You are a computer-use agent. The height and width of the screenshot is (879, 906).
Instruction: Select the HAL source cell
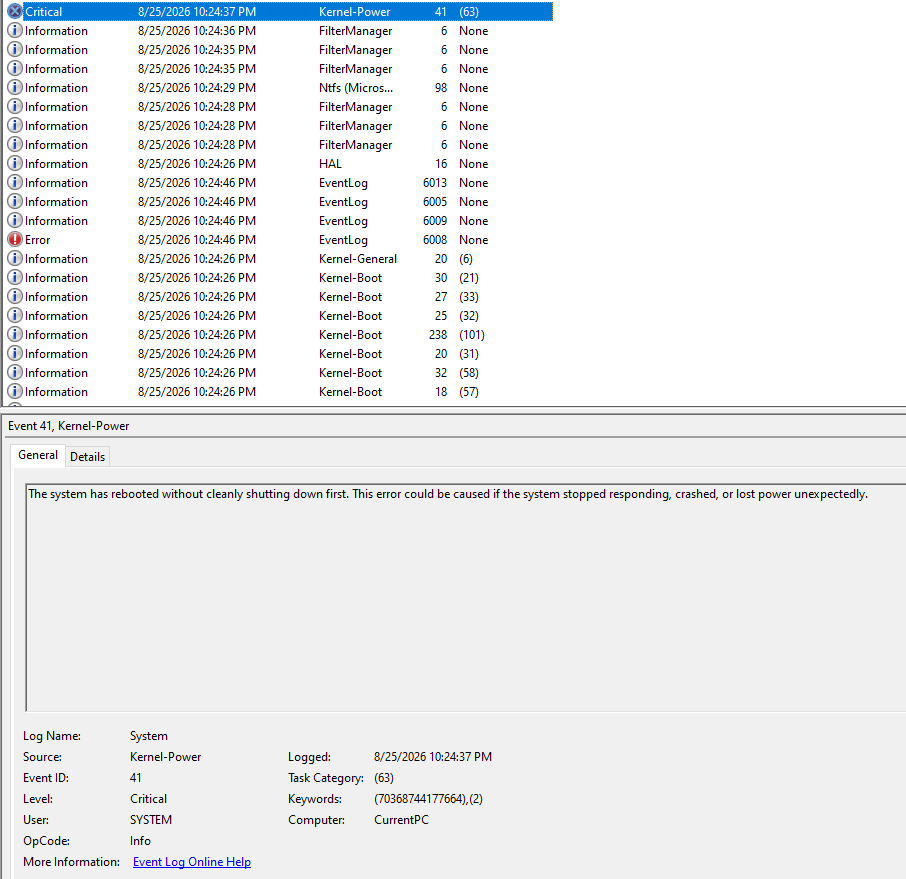[331, 164]
